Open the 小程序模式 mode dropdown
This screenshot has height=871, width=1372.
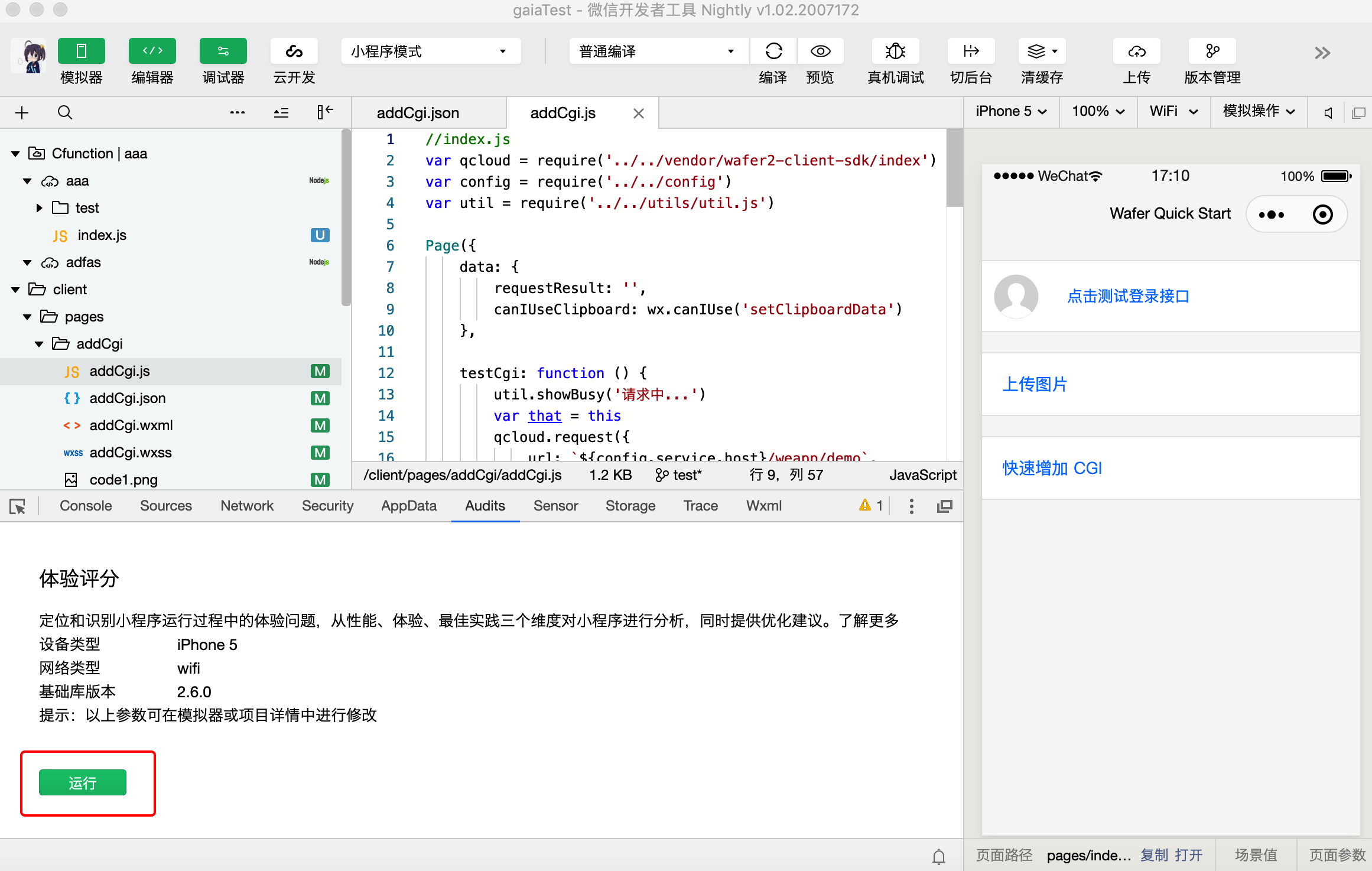pos(430,51)
